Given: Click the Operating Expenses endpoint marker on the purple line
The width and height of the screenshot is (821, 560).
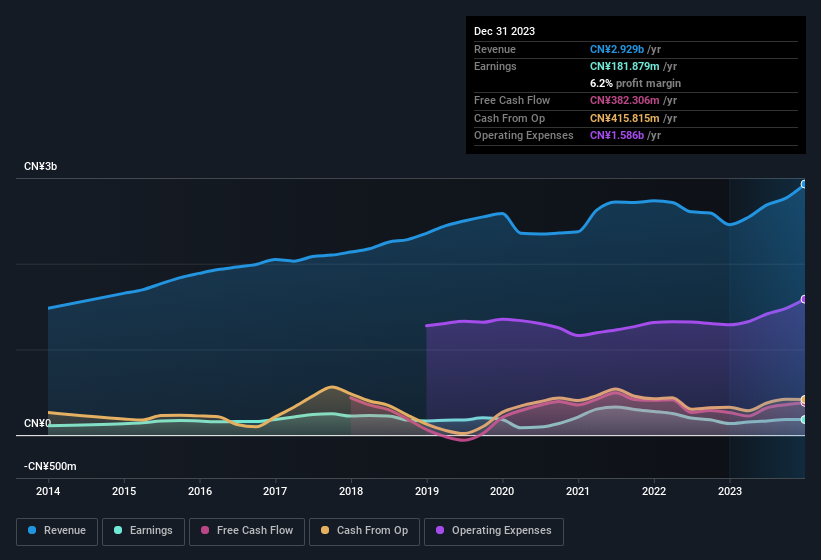Looking at the screenshot, I should point(804,299).
